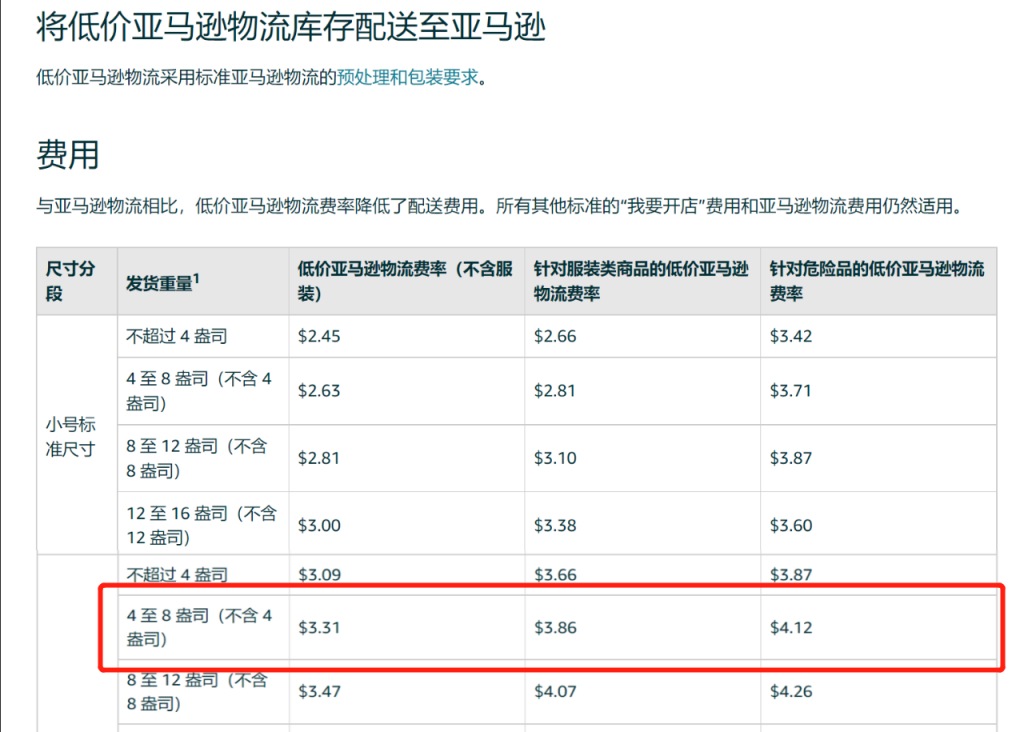This screenshot has width=1012, height=732.
Task: Click the $2.66 price cell
Action: (x=642, y=336)
